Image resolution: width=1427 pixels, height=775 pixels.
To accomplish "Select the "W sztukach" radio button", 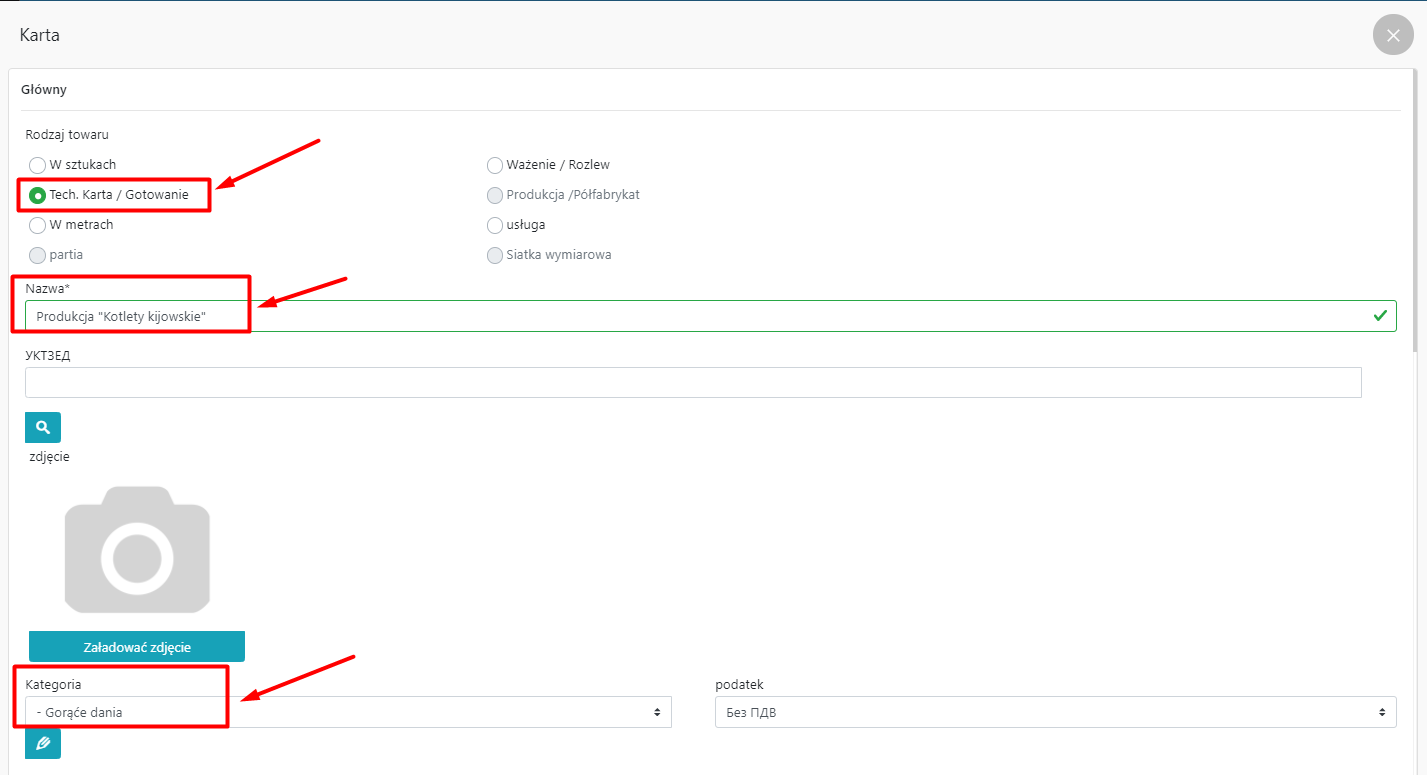I will click(x=37, y=165).
